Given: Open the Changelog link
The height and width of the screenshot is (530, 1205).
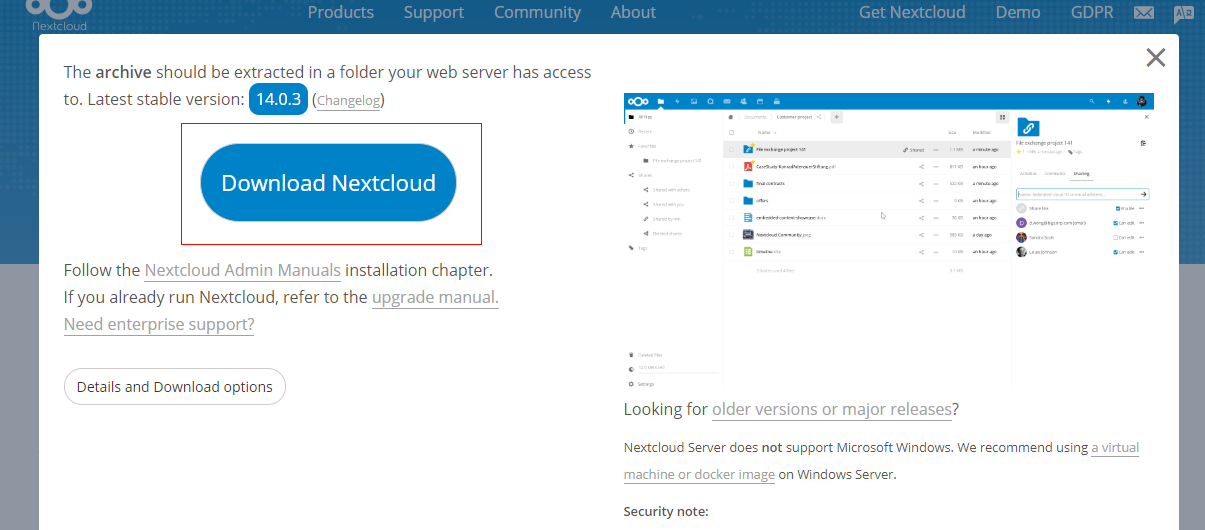Looking at the screenshot, I should 348,101.
